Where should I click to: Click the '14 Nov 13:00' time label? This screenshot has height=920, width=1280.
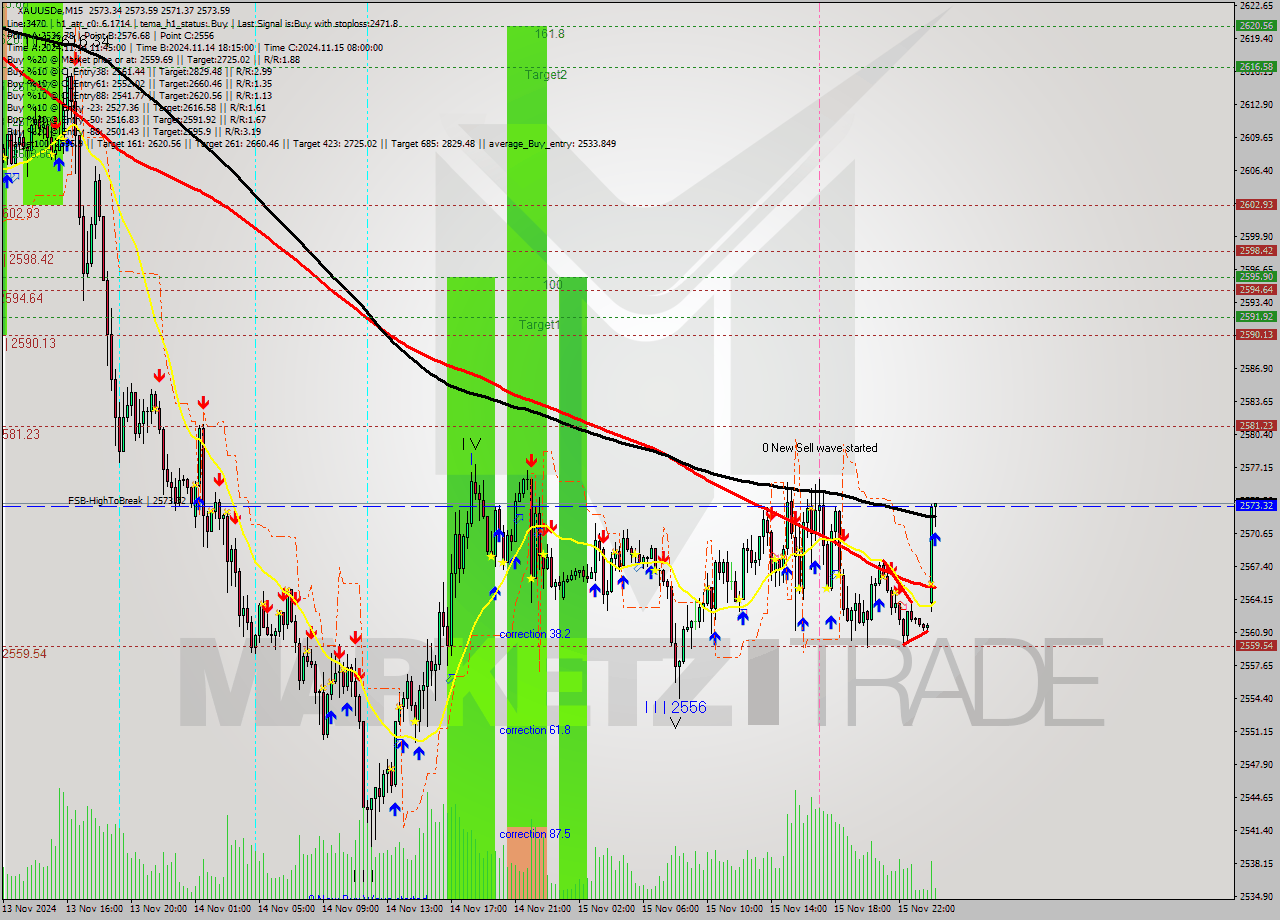pos(415,909)
